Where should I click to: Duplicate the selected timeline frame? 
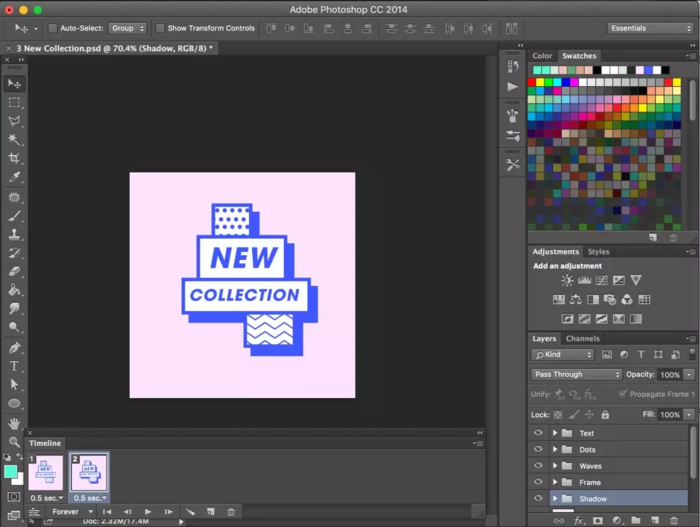[x=211, y=512]
